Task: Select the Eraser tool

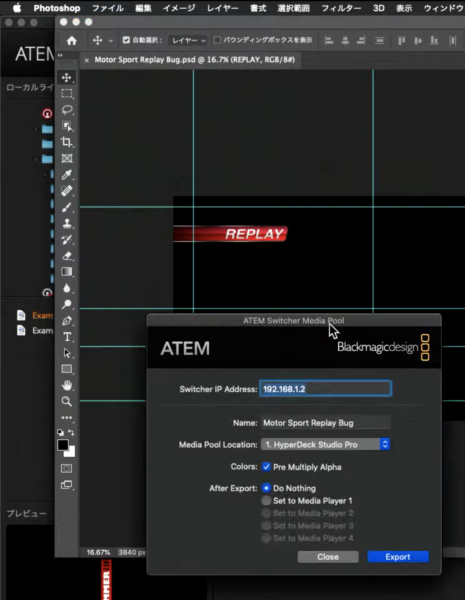Action: tap(67, 256)
